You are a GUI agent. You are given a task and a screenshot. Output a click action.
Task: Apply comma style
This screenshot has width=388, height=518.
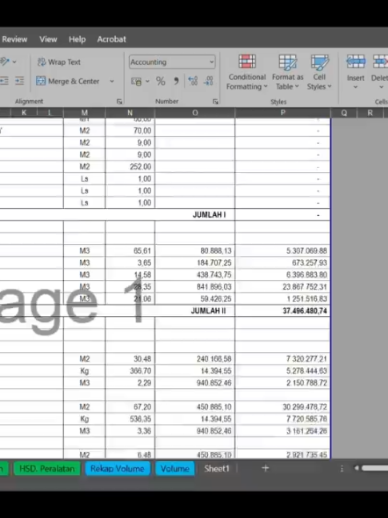176,81
